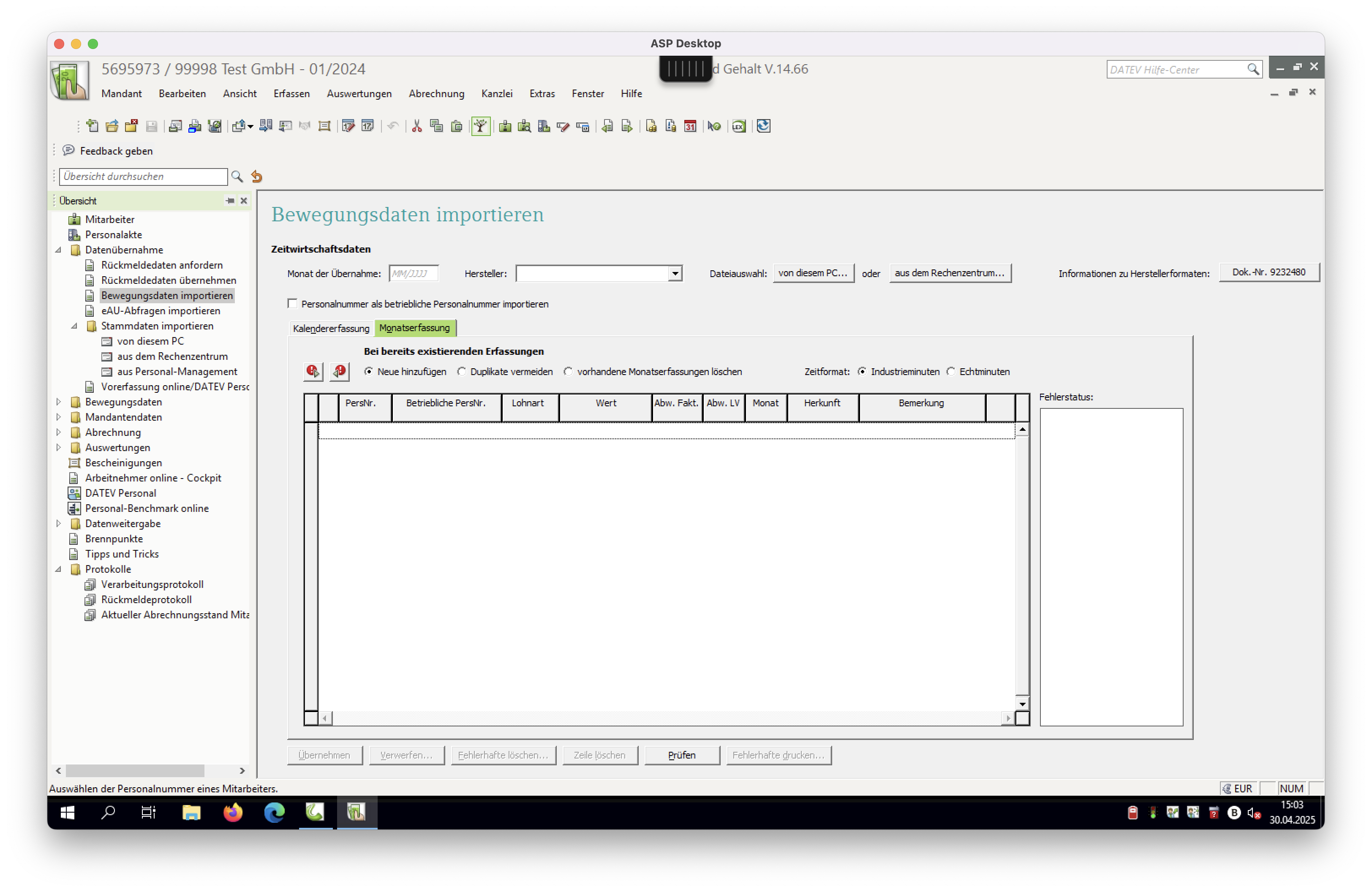Enable Personalnummer als betriebliche Personalnummer checkbox
This screenshot has width=1372, height=892.
pyautogui.click(x=293, y=304)
